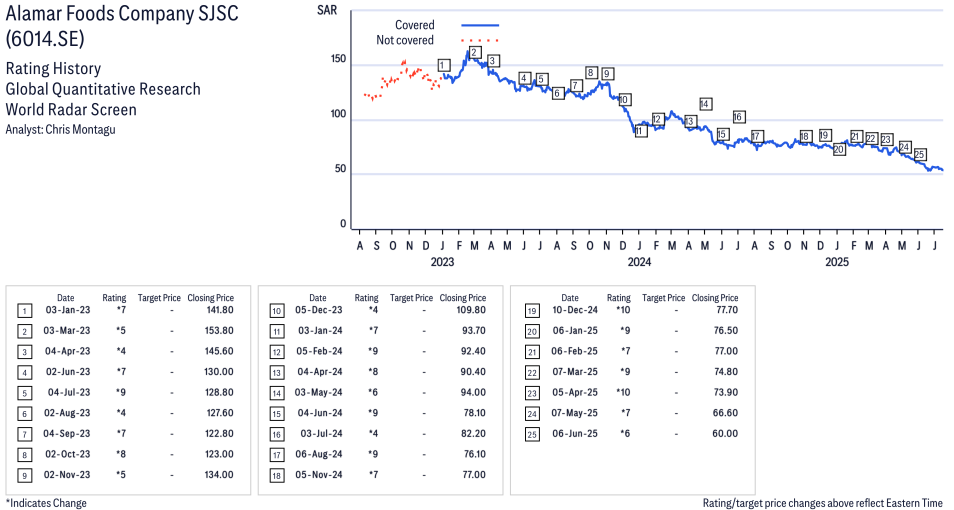
Task: Click the ticker text (6014.SE)
Action: [45, 38]
